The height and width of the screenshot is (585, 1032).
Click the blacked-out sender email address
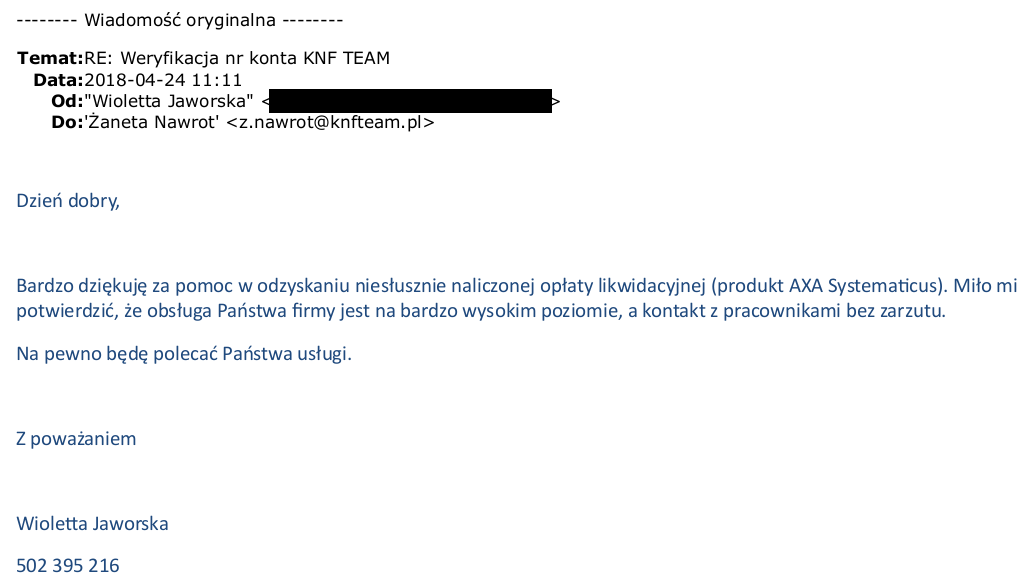point(410,101)
